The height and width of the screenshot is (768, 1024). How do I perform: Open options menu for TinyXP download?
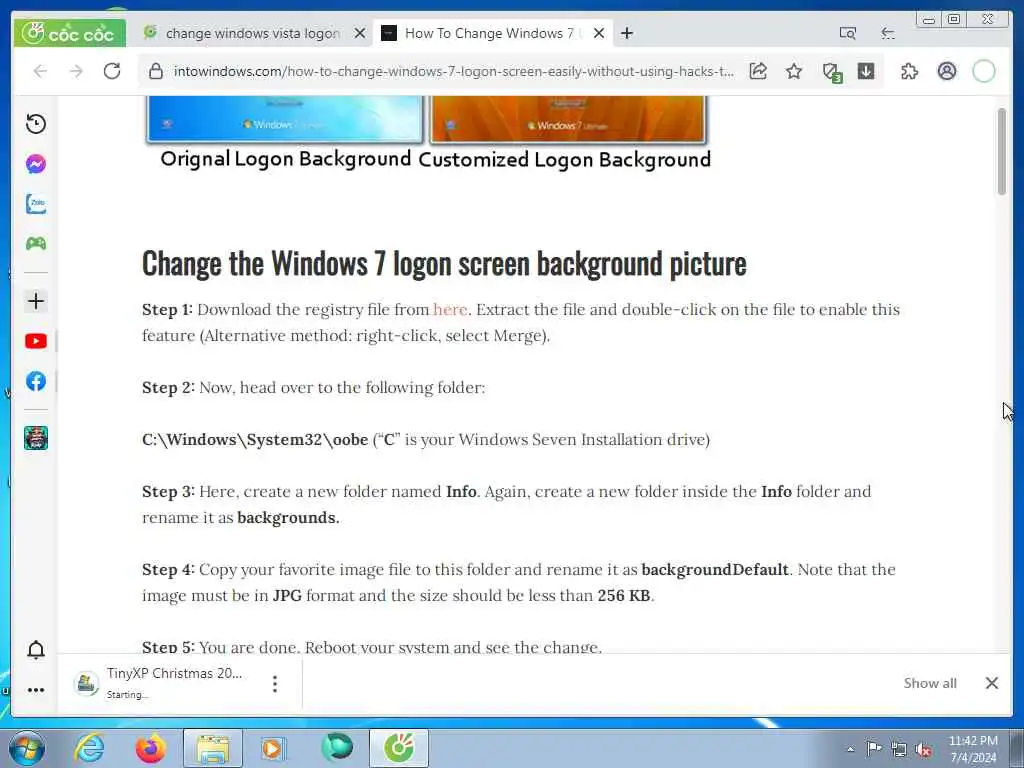275,683
